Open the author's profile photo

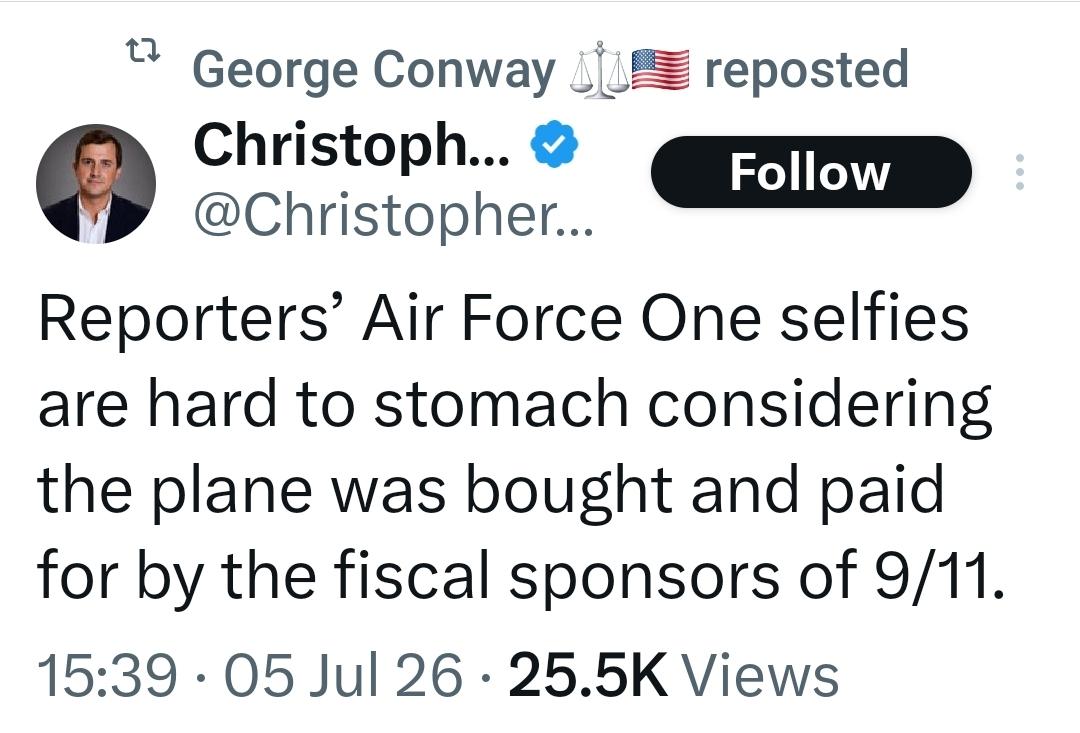click(96, 183)
